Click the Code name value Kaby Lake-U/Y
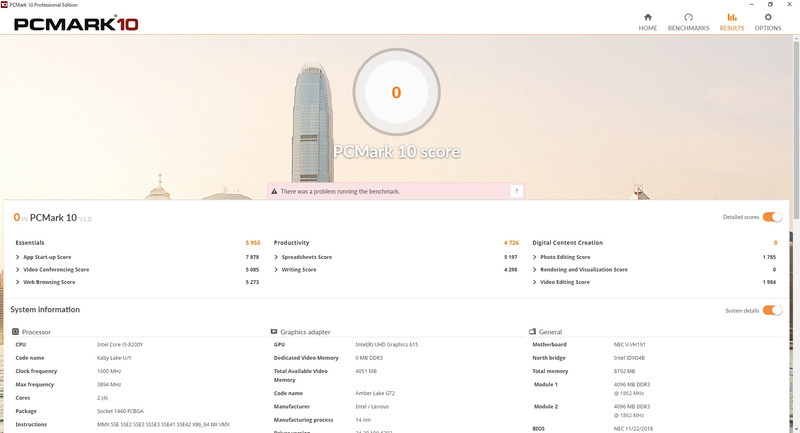Image resolution: width=800 pixels, height=433 pixels. (x=114, y=358)
